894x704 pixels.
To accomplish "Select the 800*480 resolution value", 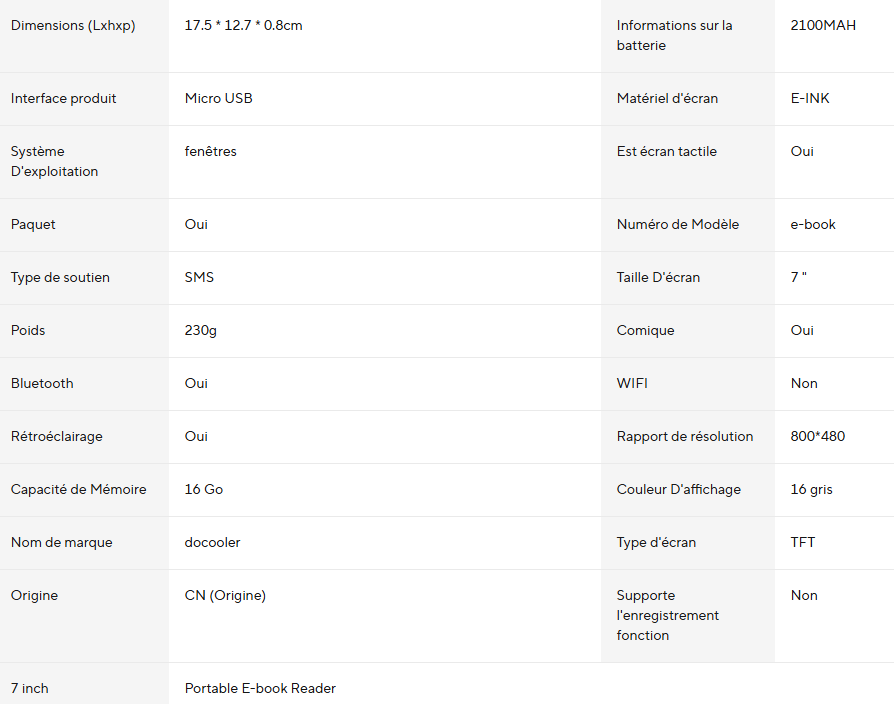I will 817,437.
